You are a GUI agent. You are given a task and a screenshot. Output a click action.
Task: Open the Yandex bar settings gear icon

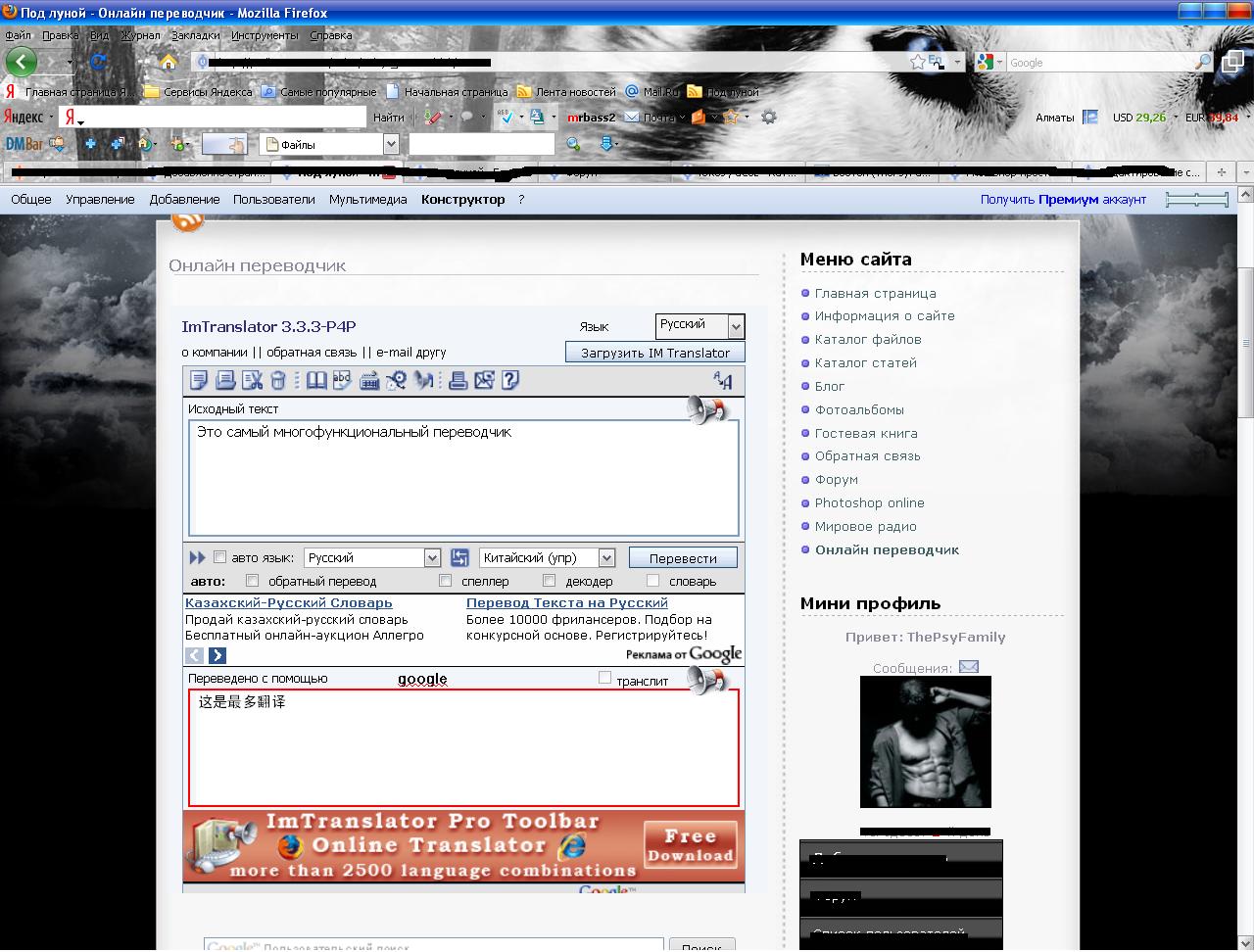(769, 117)
